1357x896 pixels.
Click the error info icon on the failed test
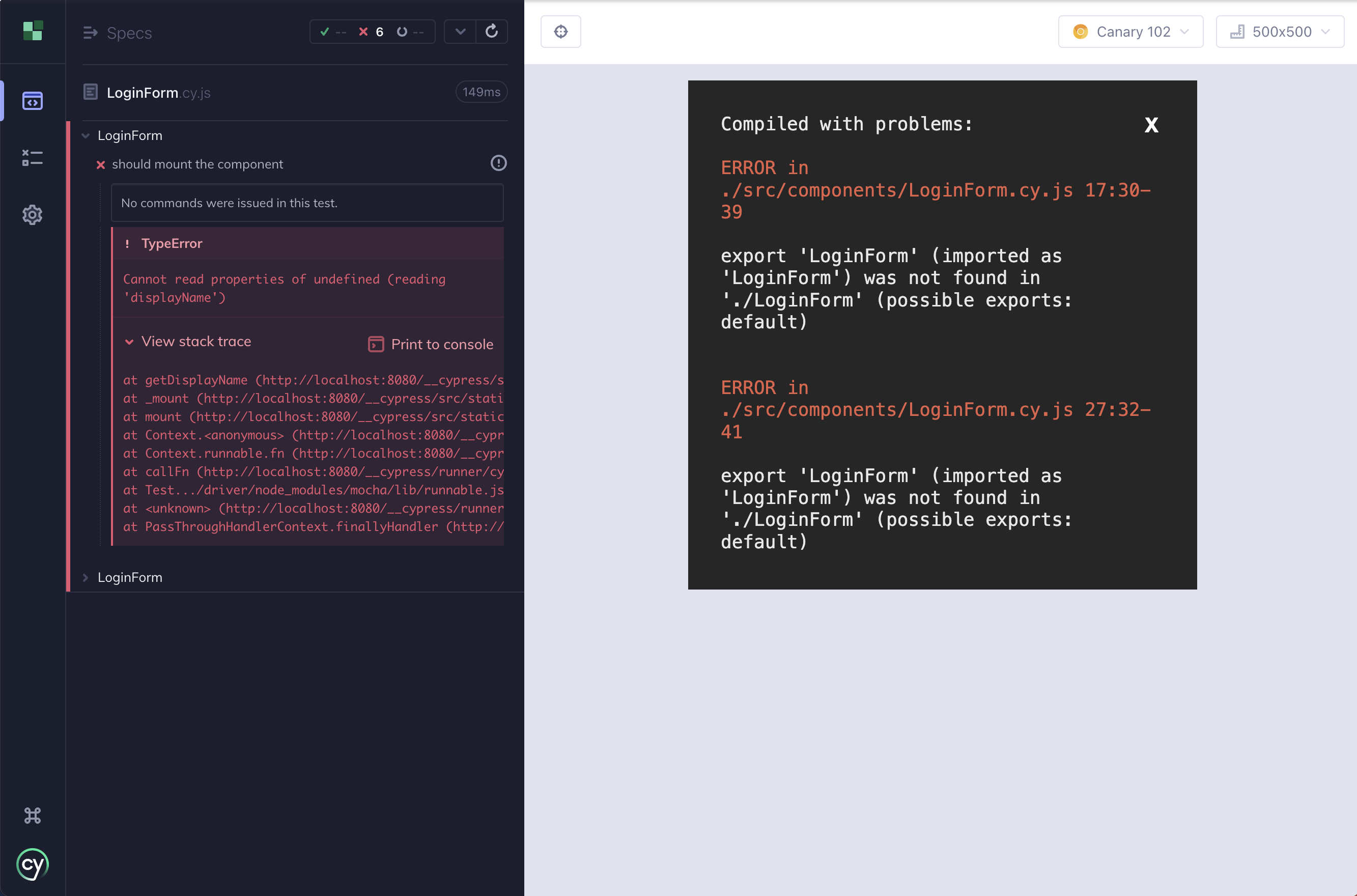pyautogui.click(x=498, y=163)
